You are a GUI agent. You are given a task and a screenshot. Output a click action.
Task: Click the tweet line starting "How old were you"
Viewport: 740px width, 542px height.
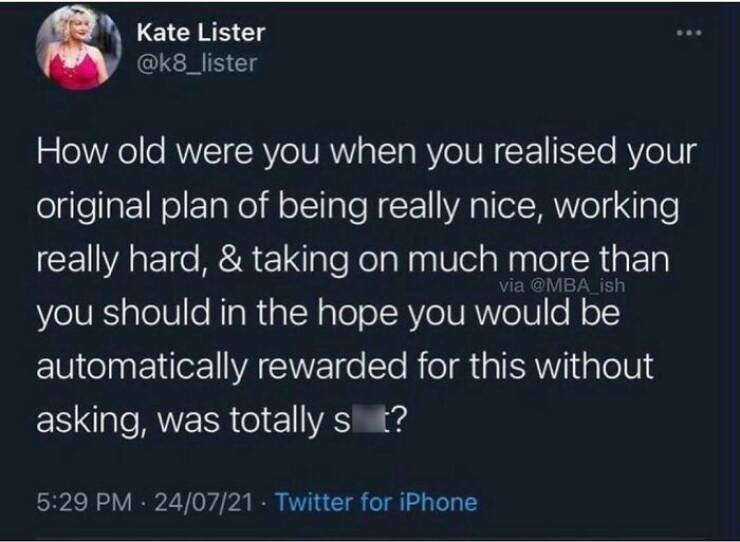365,159
